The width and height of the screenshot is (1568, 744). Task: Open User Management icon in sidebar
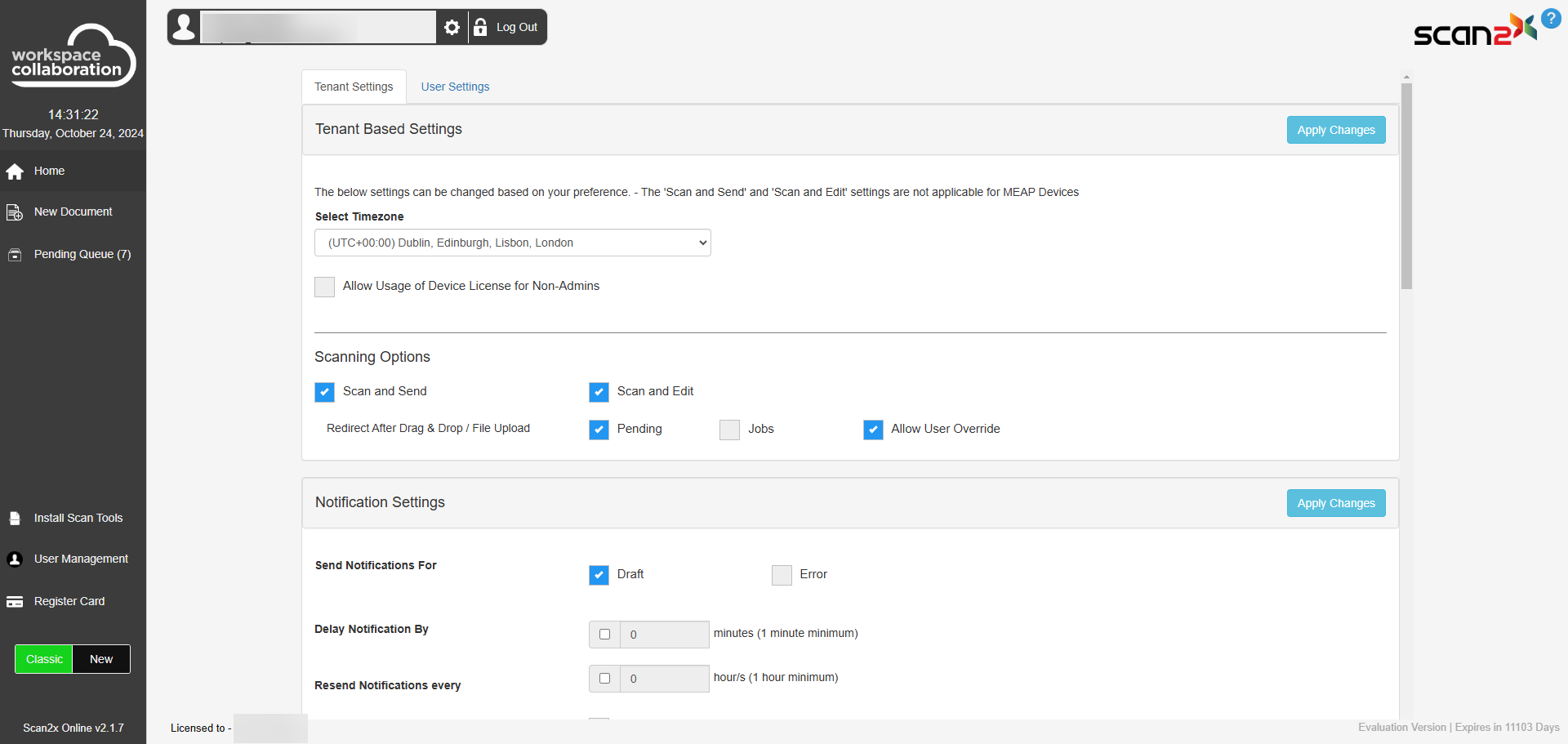(x=15, y=559)
